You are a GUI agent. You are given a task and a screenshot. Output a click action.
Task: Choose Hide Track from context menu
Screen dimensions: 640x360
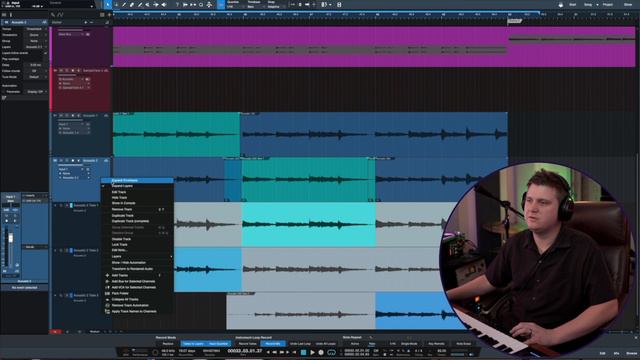click(137, 198)
